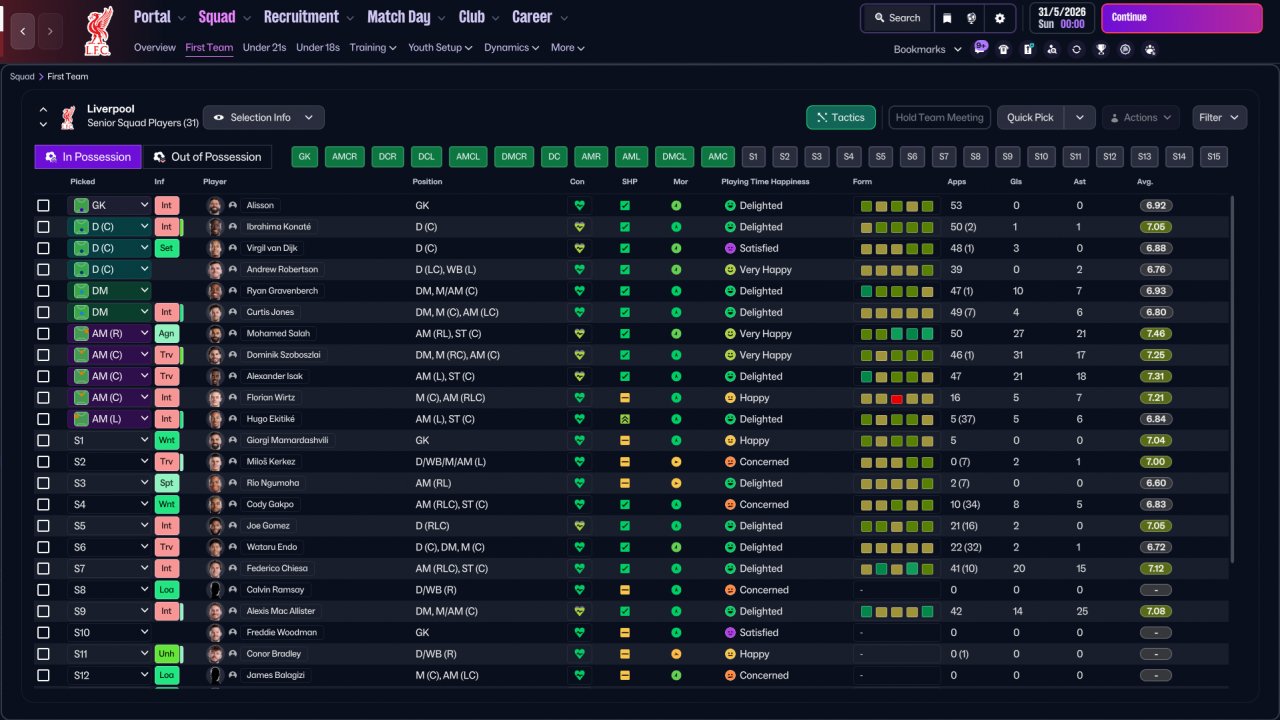Click the Spt badge for Rio Ngumoha

[x=166, y=483]
